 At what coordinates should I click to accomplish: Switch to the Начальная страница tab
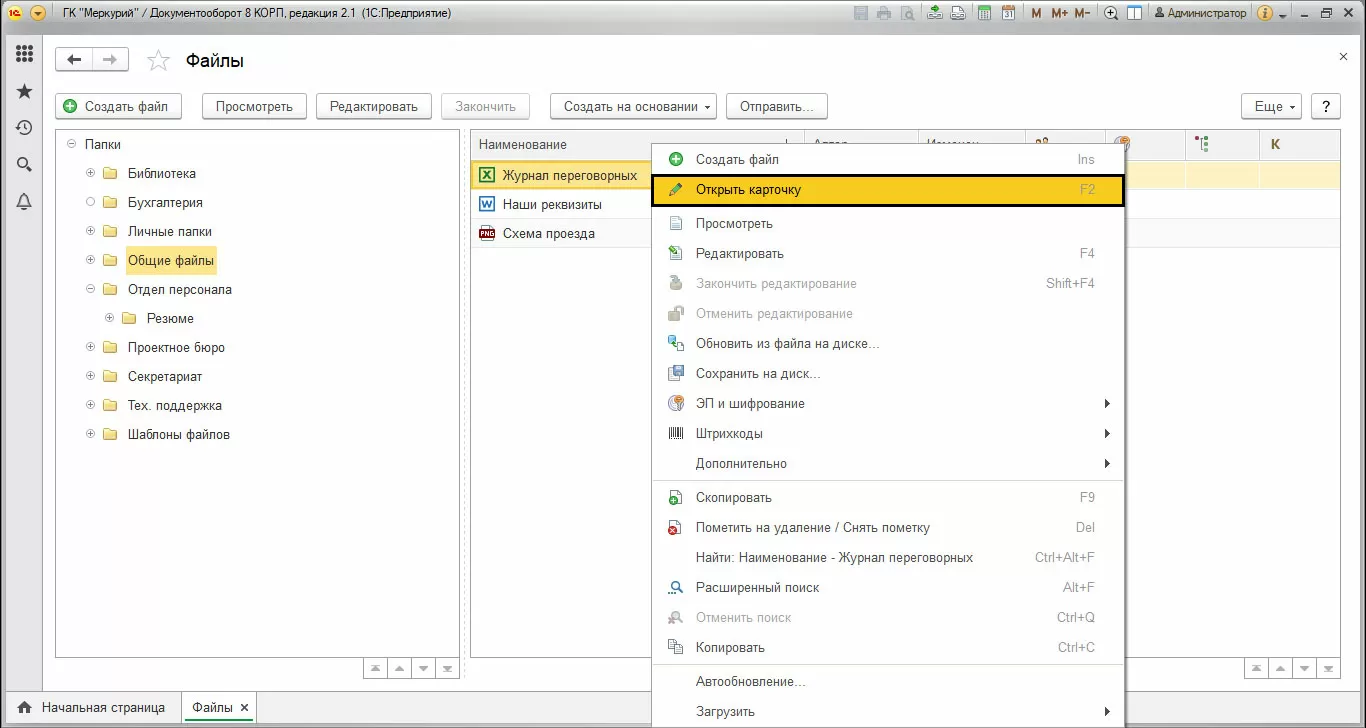click(92, 707)
